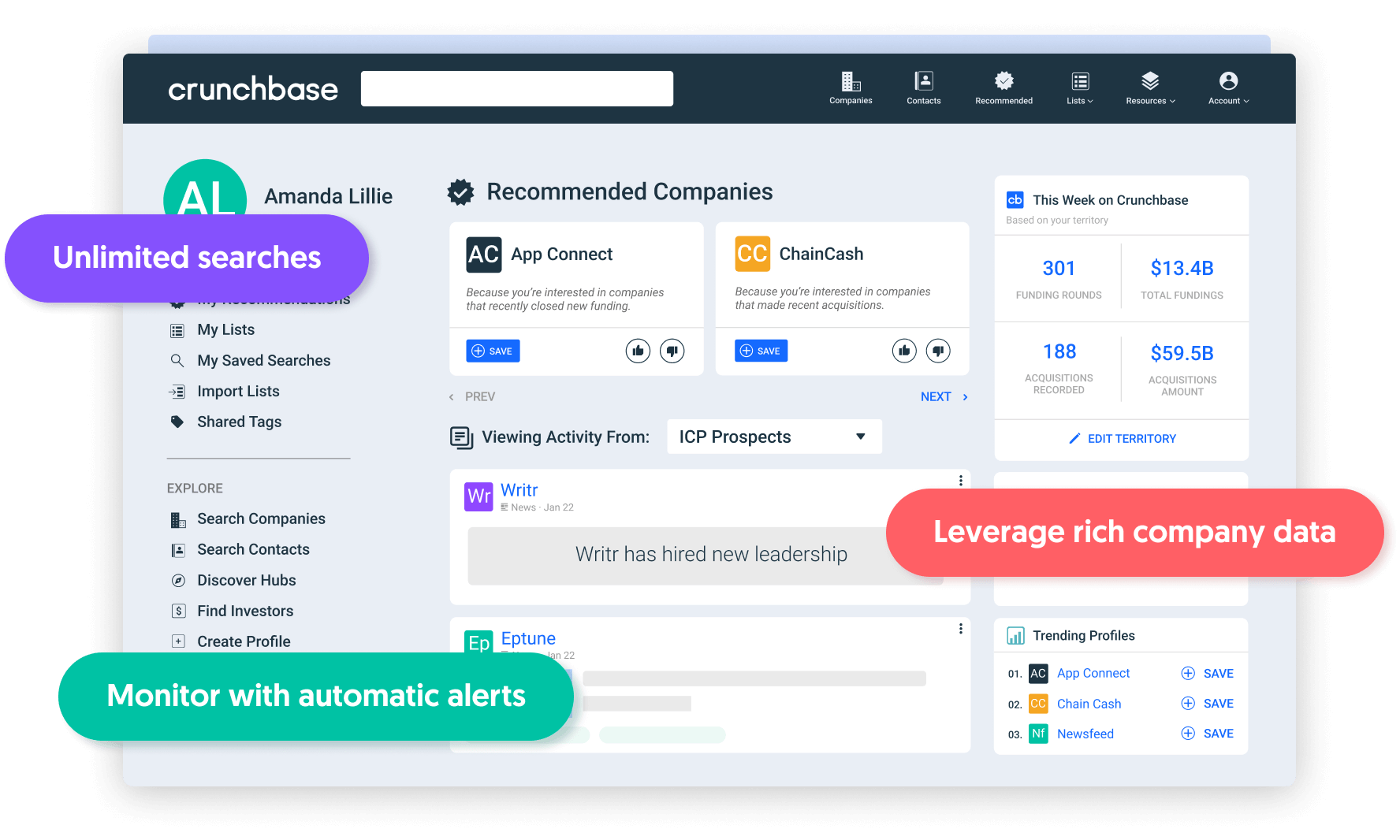Open the three-dot menu on Writr card

pyautogui.click(x=960, y=481)
